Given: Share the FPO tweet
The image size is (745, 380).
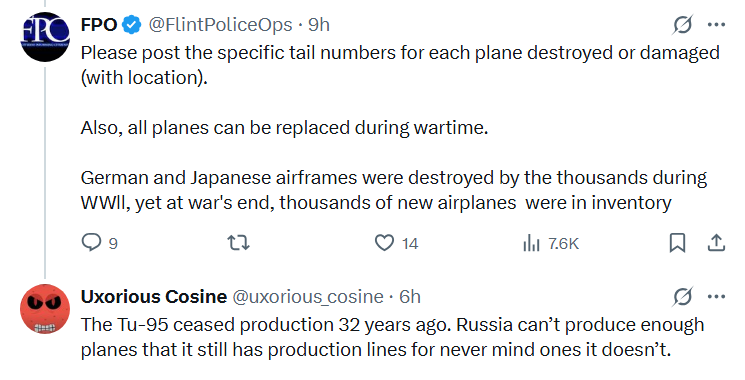Looking at the screenshot, I should [716, 243].
